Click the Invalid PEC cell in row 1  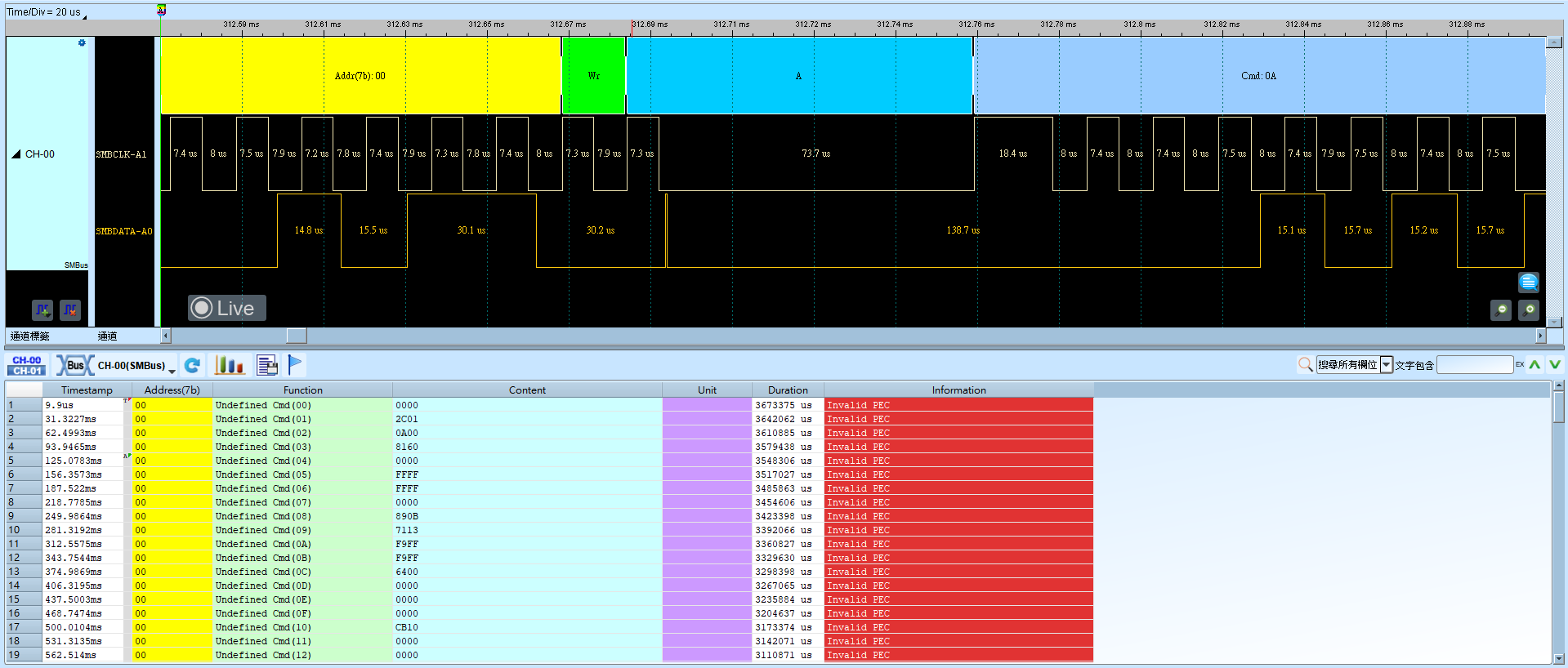click(x=958, y=405)
